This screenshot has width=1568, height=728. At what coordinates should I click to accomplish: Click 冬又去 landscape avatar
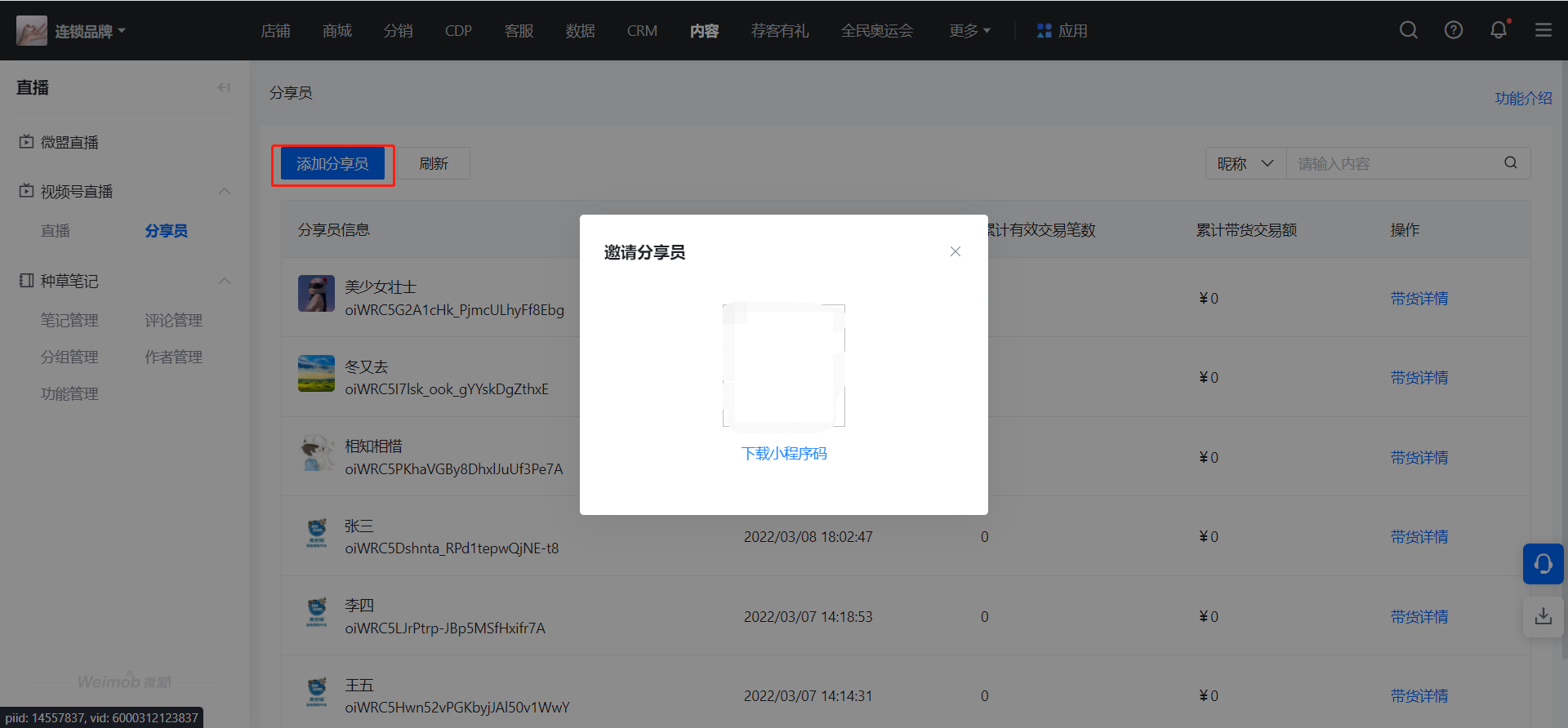click(x=316, y=373)
